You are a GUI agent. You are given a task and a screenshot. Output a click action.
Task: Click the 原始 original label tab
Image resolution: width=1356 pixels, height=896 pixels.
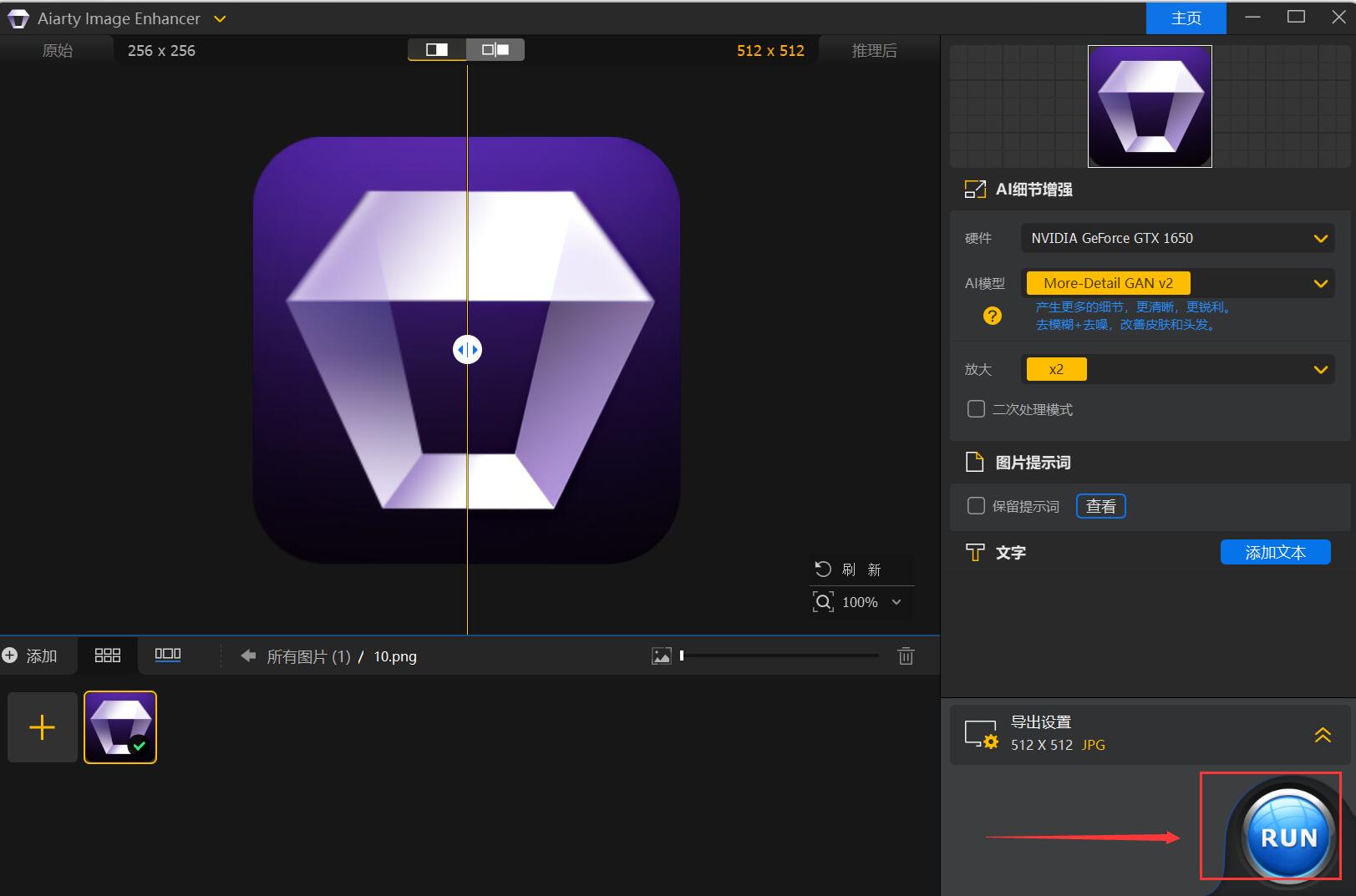pyautogui.click(x=58, y=50)
